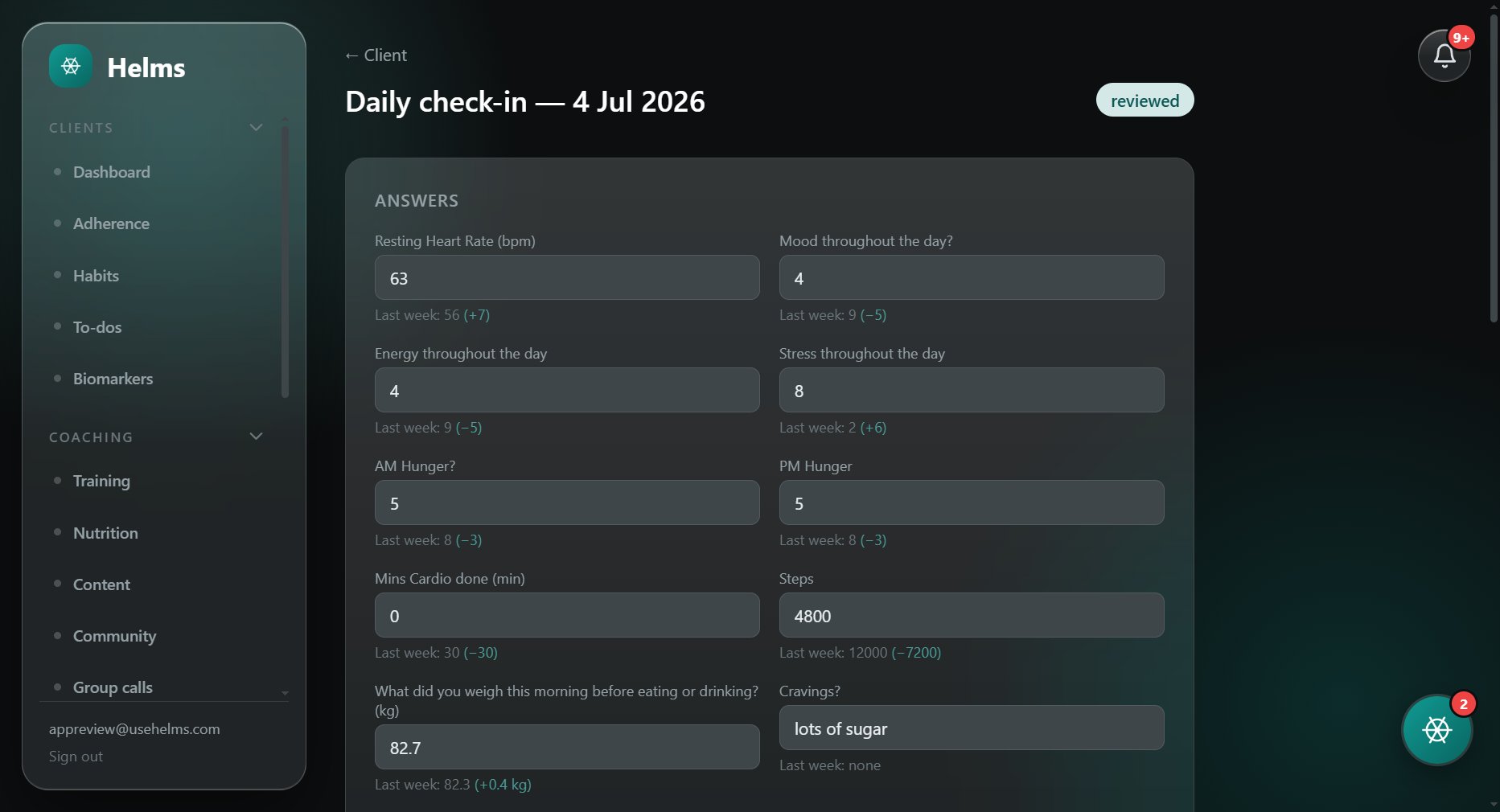Click the CLIENTS section label
Image resolution: width=1500 pixels, height=812 pixels.
tap(81, 128)
